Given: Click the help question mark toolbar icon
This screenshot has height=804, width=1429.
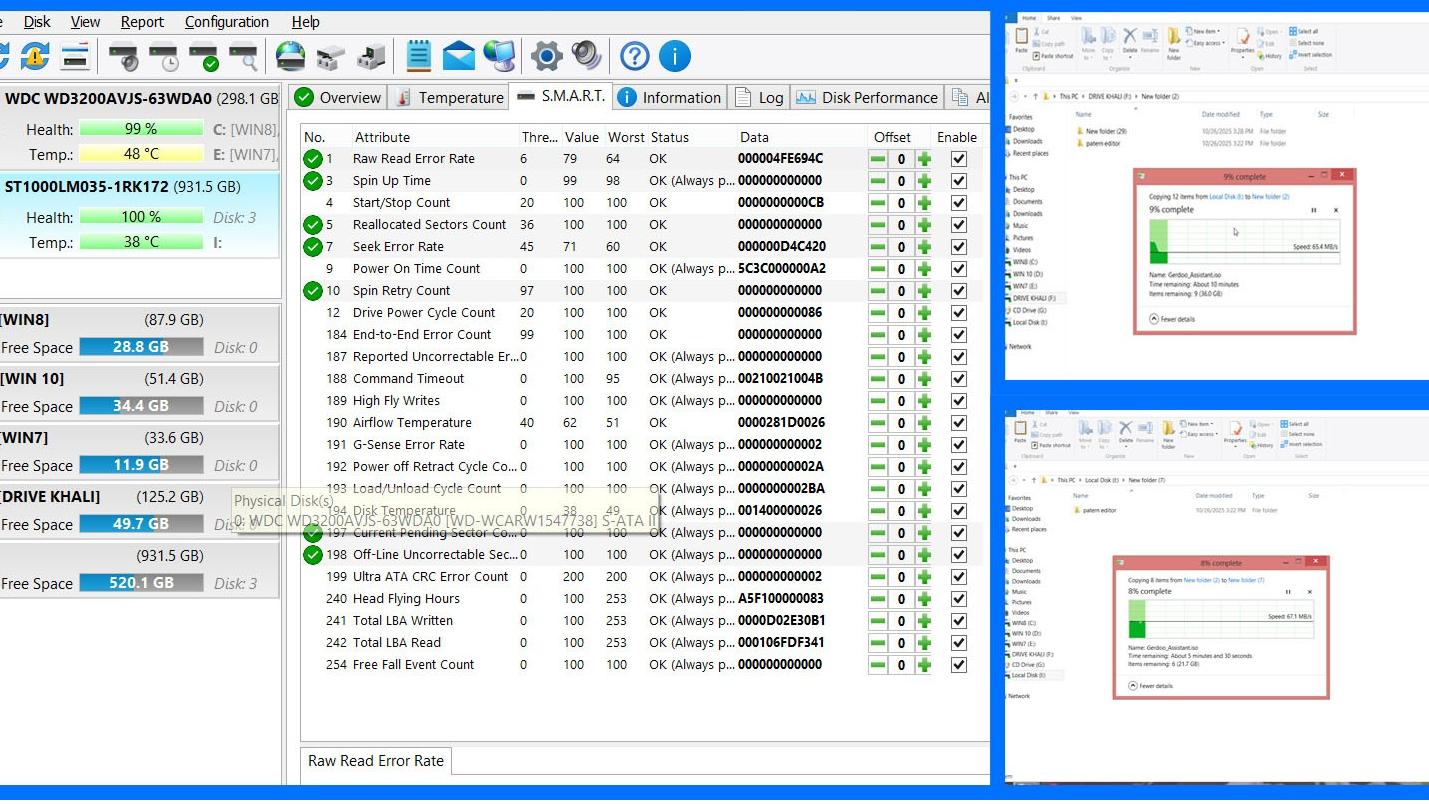Looking at the screenshot, I should (634, 56).
